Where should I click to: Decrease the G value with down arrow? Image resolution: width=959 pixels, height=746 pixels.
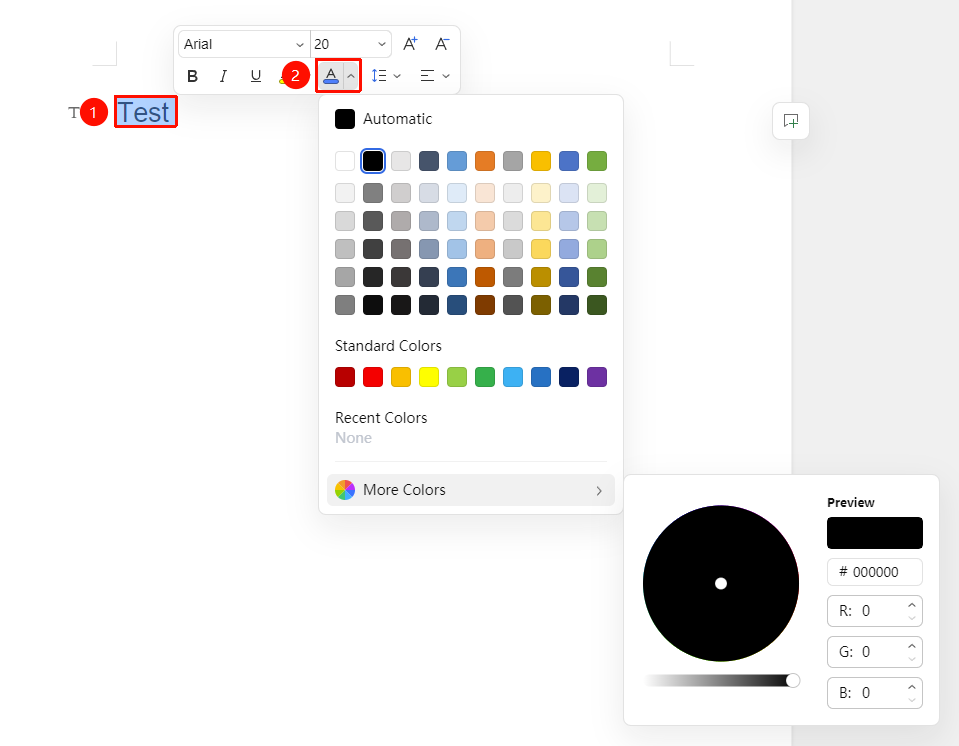(912, 659)
